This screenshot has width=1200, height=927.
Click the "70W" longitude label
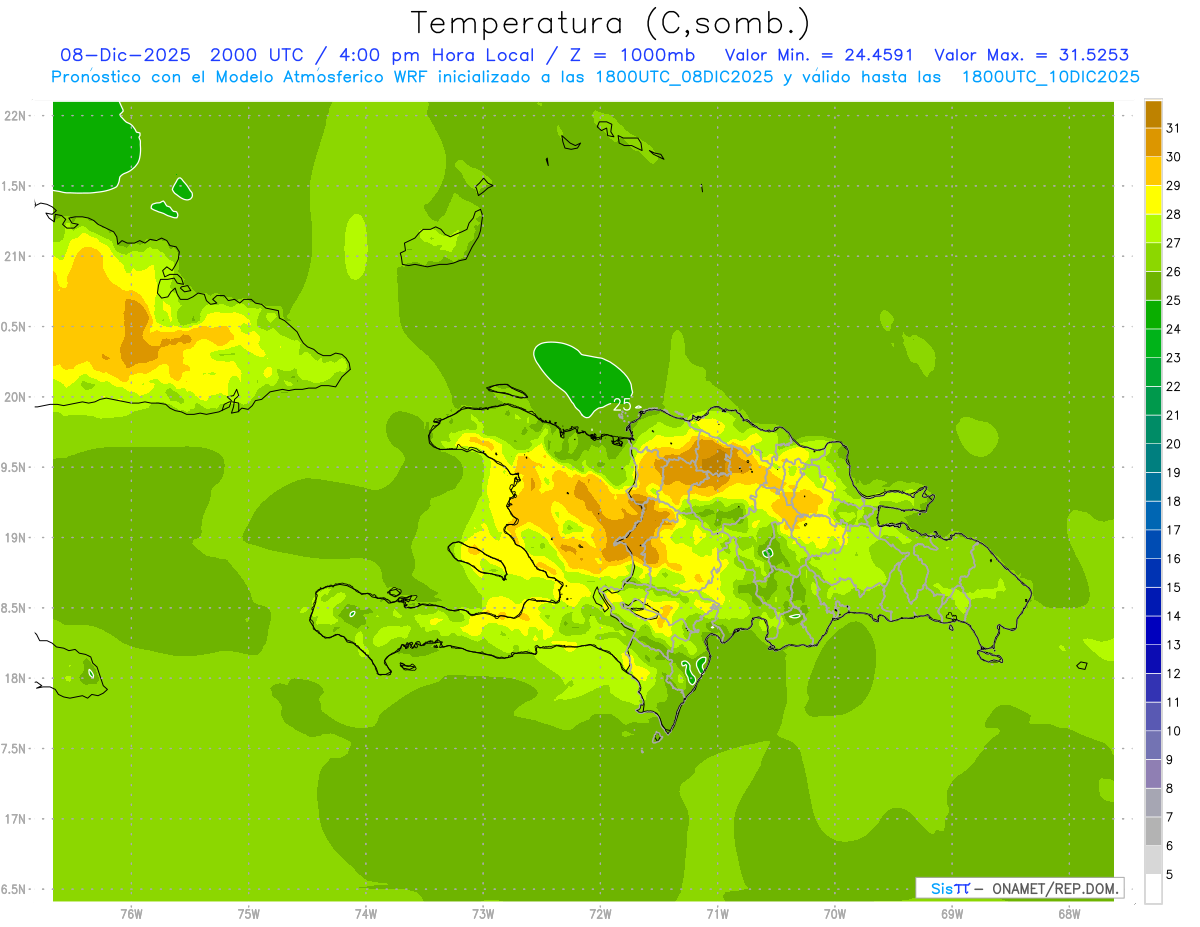[835, 913]
